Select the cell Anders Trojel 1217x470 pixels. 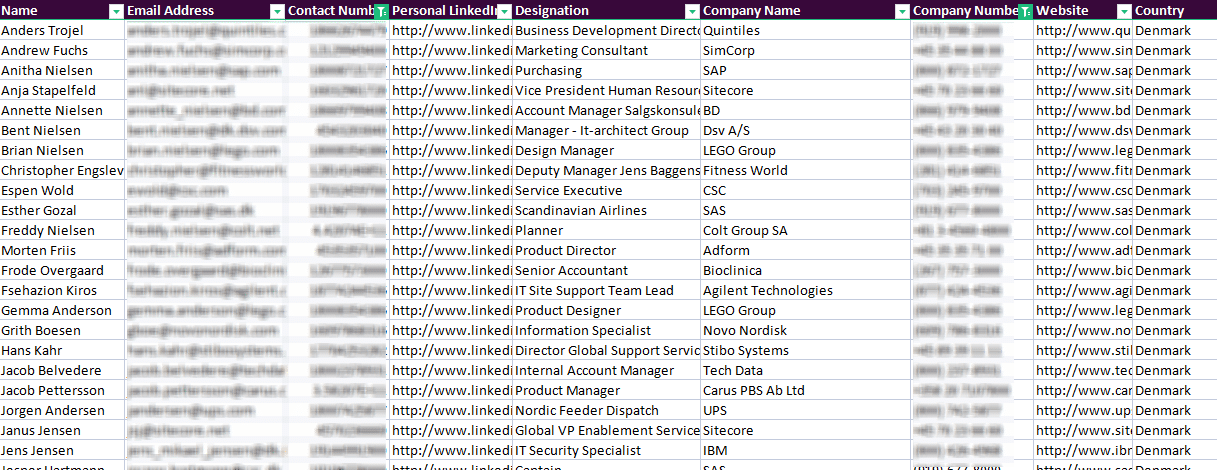pos(63,31)
